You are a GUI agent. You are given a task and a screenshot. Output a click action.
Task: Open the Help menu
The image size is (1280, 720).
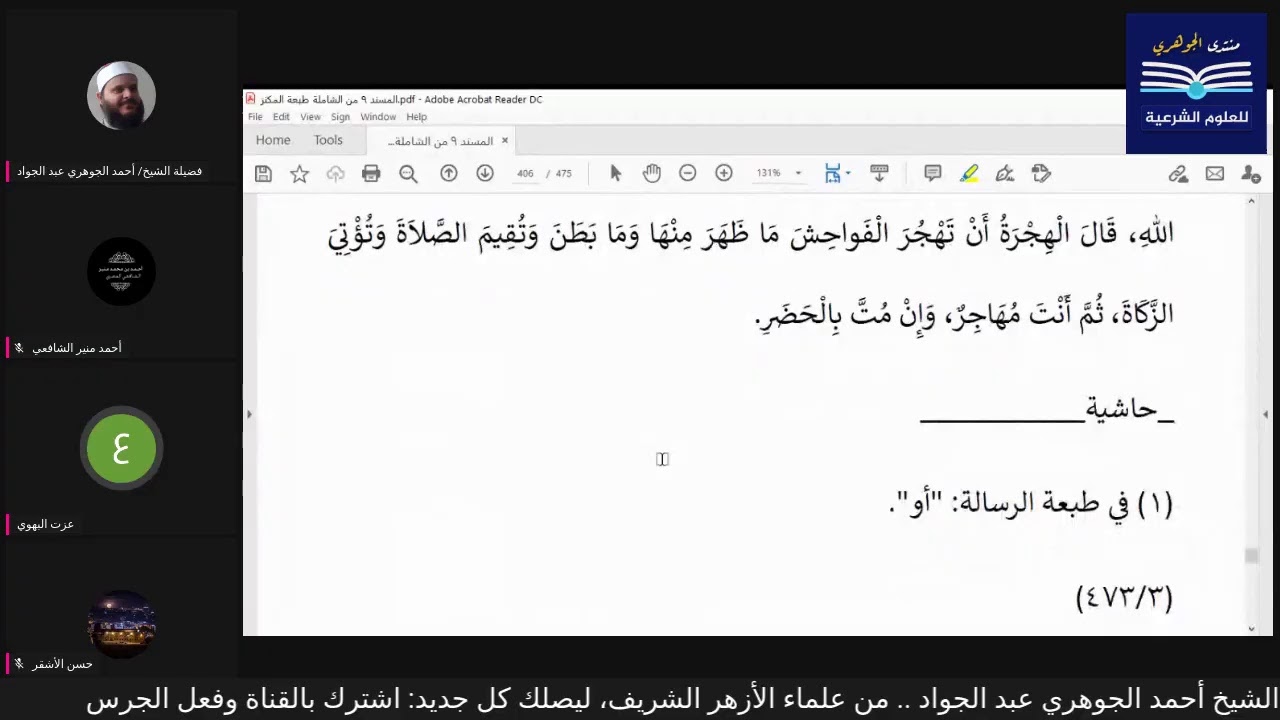tap(417, 117)
